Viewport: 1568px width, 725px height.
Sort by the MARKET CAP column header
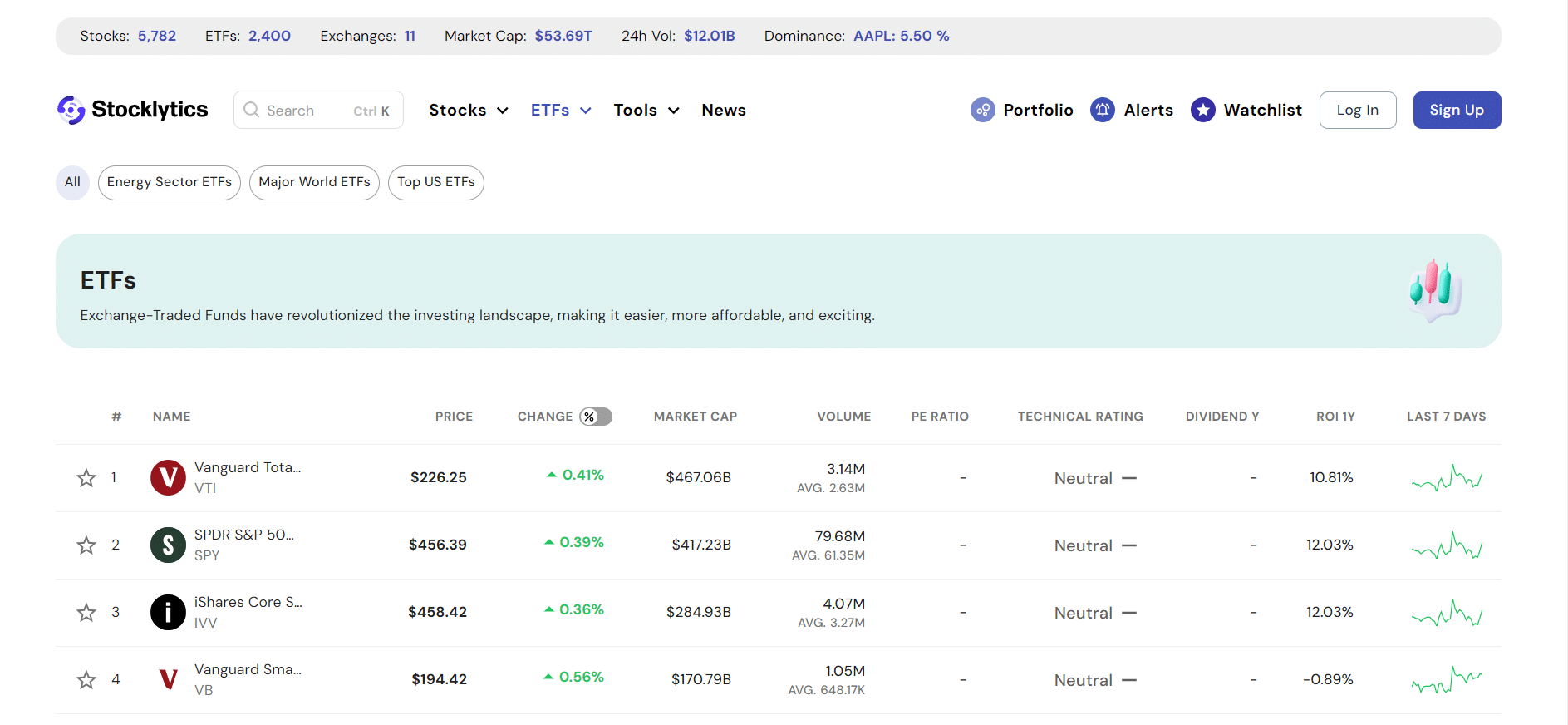coord(696,417)
